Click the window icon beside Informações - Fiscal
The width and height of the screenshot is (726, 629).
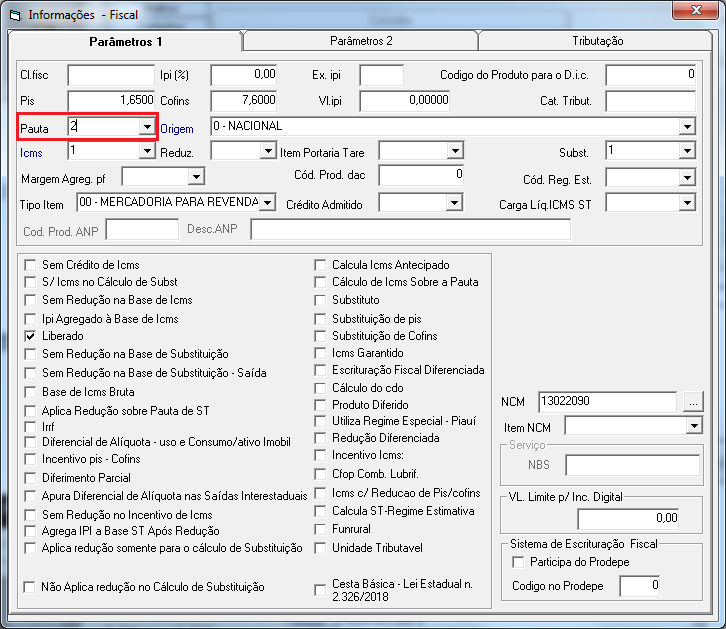coord(16,15)
